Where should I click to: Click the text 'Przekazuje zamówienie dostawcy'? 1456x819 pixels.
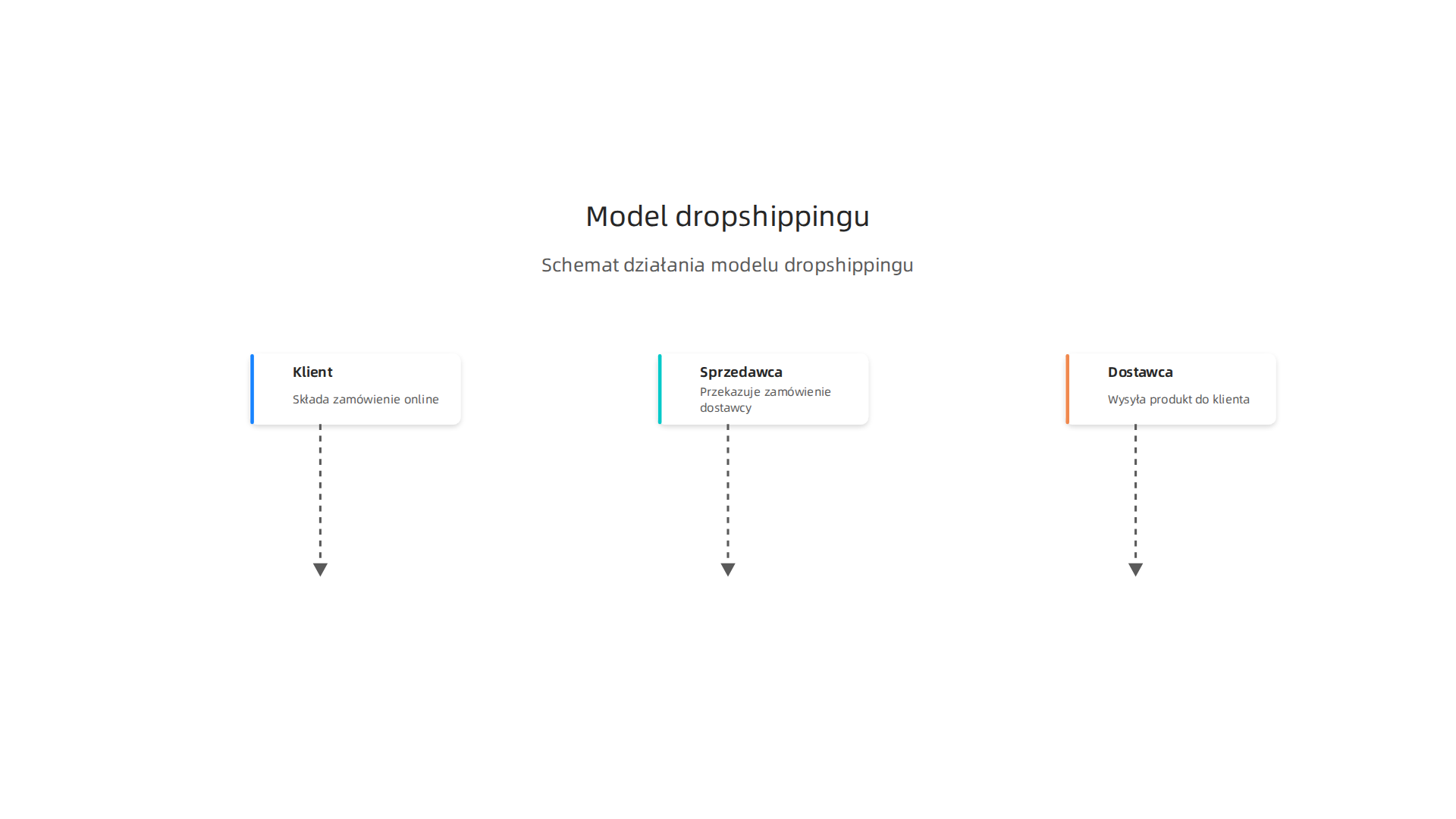coord(765,400)
